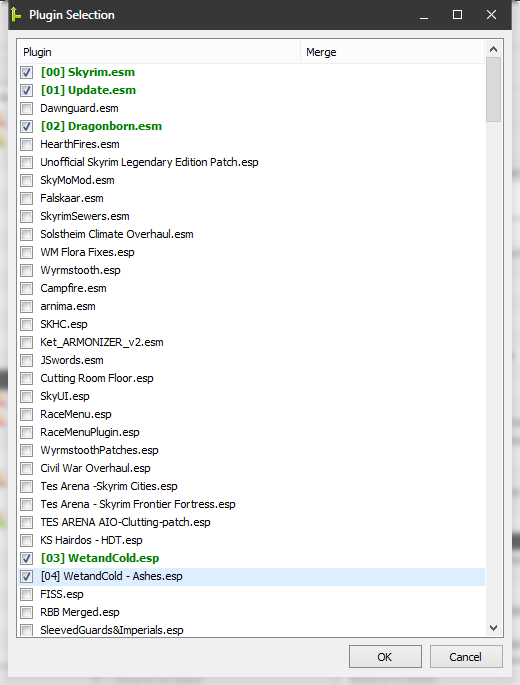Click the Merge Plugins app icon in title bar

click(15, 15)
